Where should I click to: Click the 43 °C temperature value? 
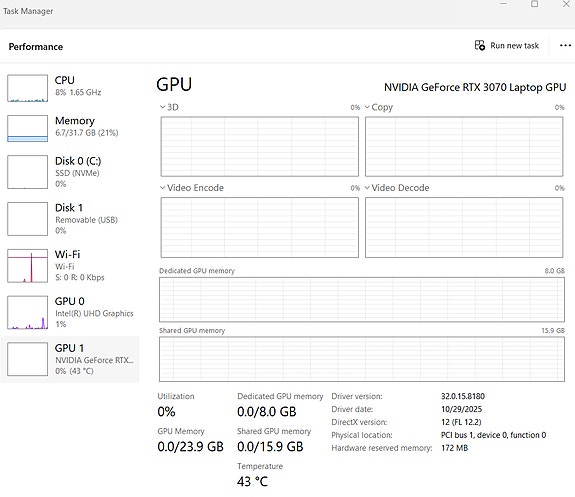tap(252, 481)
